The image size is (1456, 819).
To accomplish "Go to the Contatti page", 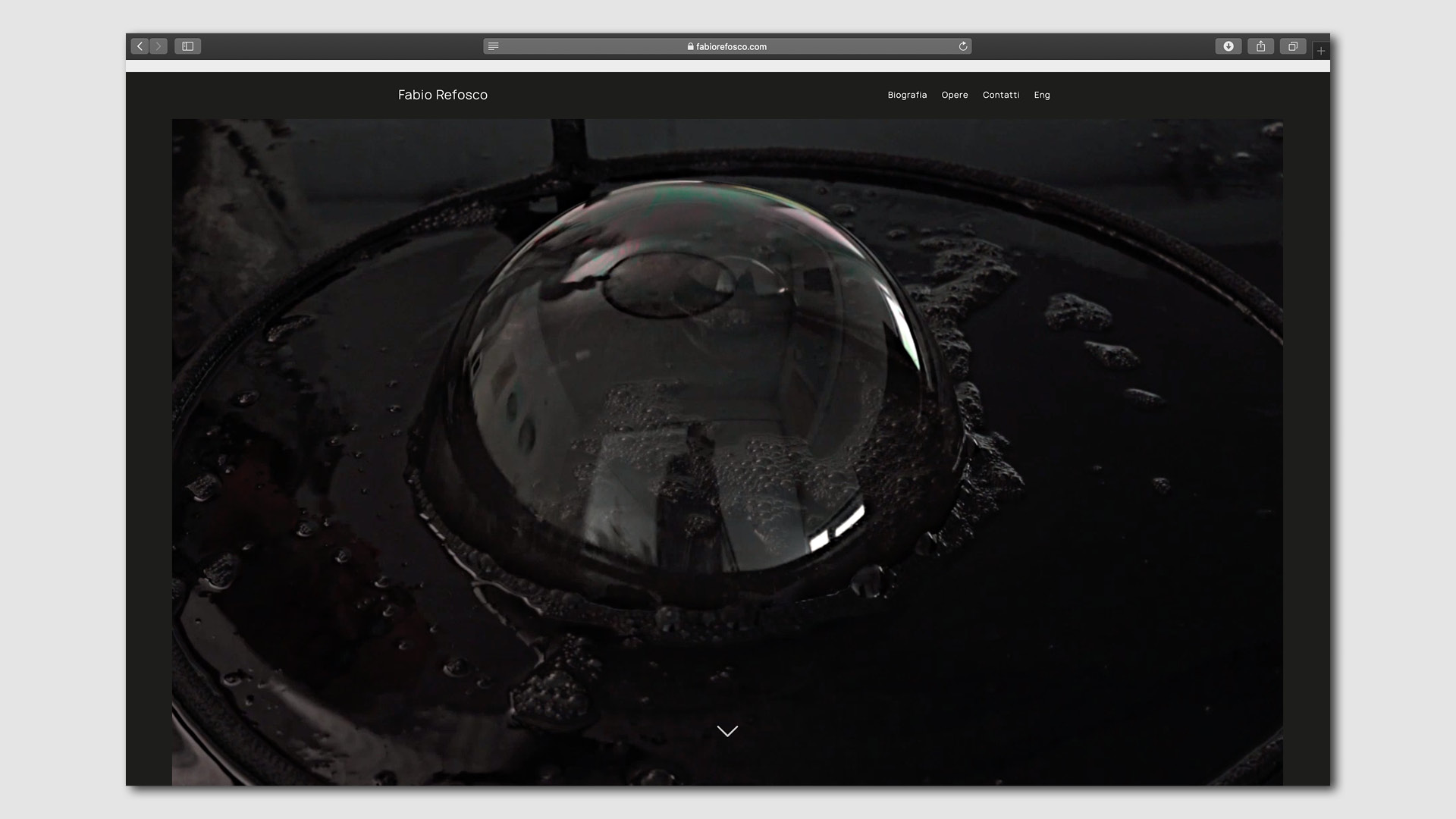I will tap(1001, 95).
